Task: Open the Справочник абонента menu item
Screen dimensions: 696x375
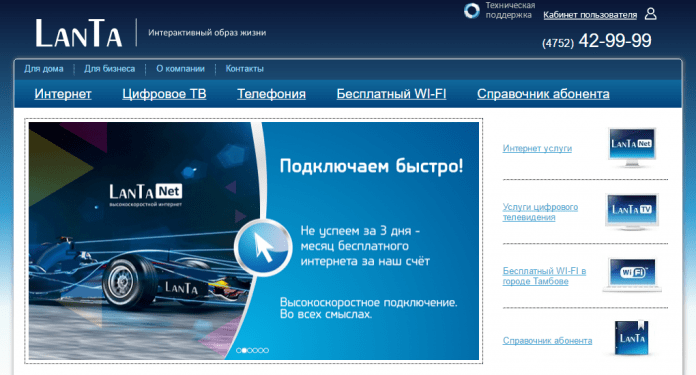Action: coord(543,94)
